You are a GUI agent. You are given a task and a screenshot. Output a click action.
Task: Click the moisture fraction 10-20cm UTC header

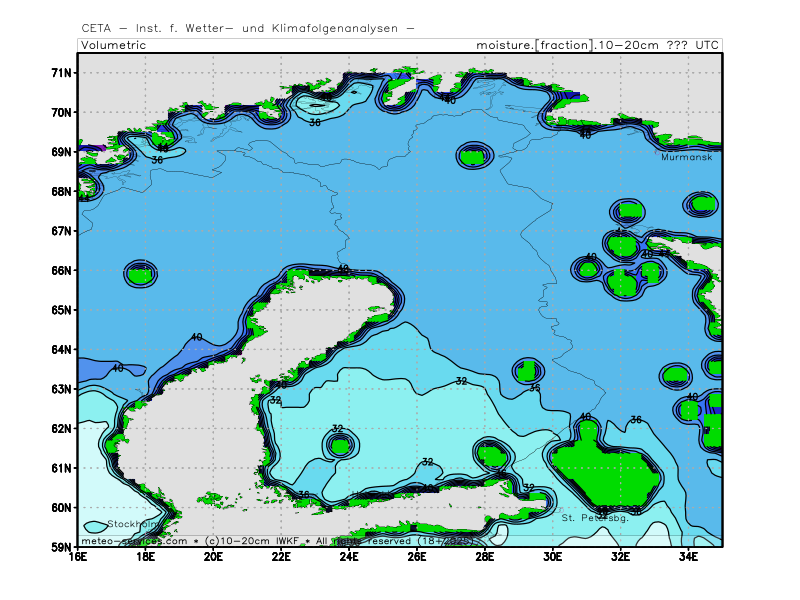tap(598, 45)
